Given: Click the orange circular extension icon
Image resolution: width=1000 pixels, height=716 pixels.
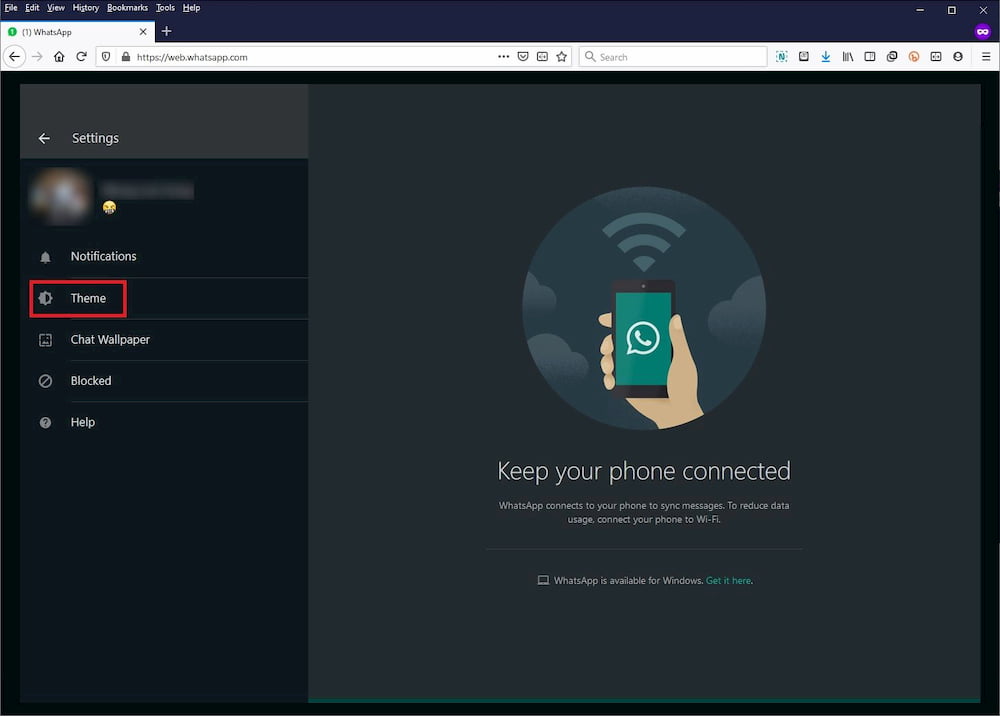Looking at the screenshot, I should (x=914, y=57).
